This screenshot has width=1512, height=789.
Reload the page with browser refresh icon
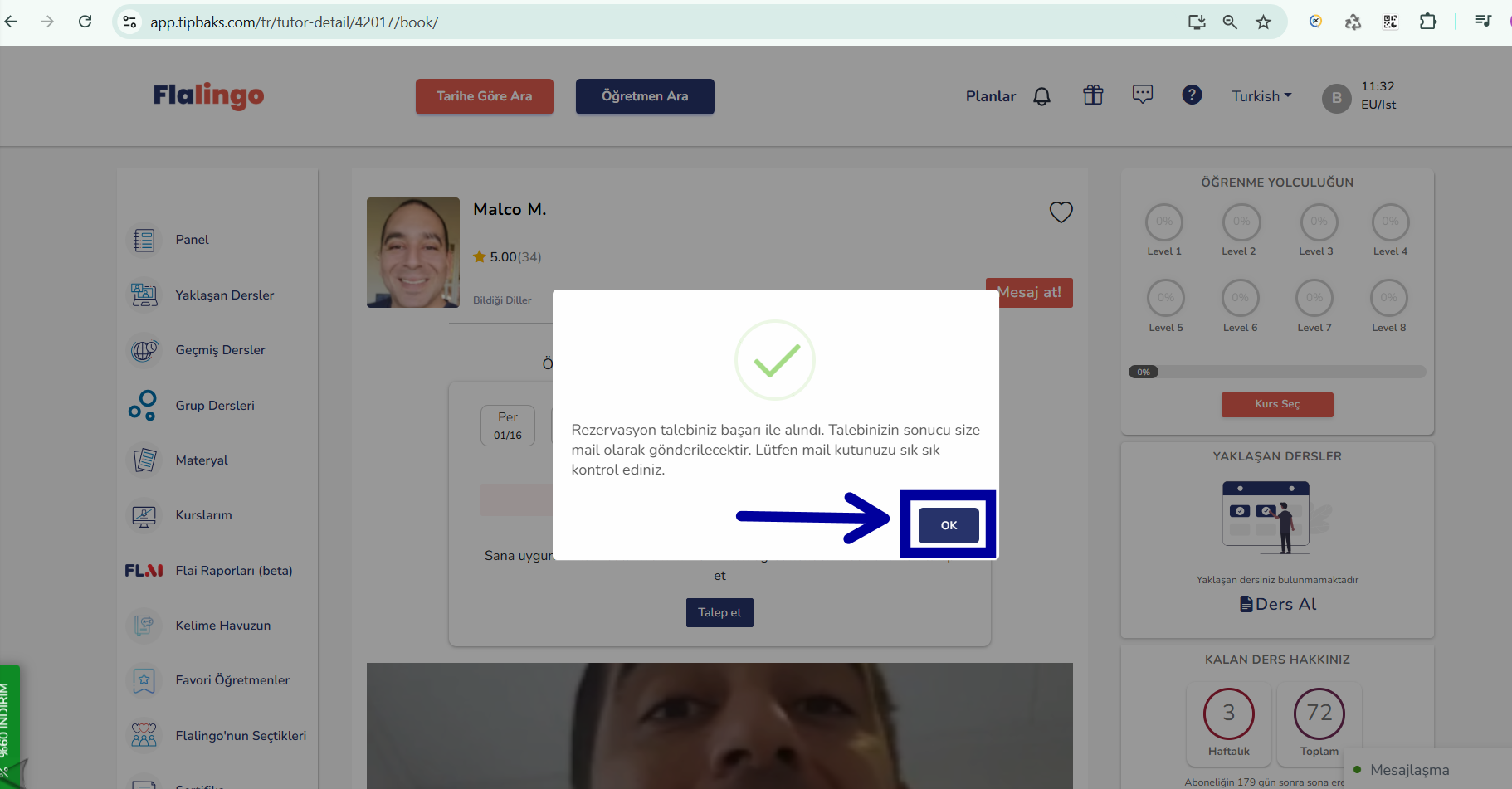(x=85, y=22)
